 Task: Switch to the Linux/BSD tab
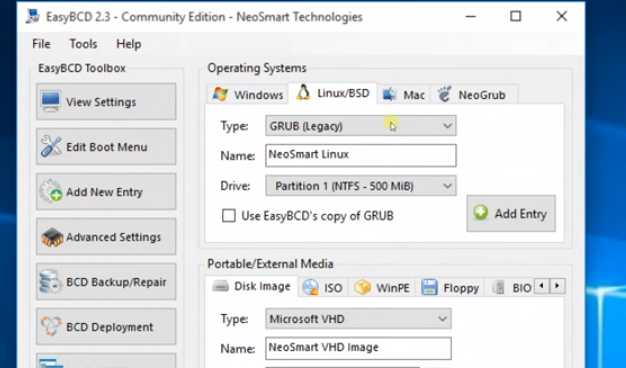[333, 93]
